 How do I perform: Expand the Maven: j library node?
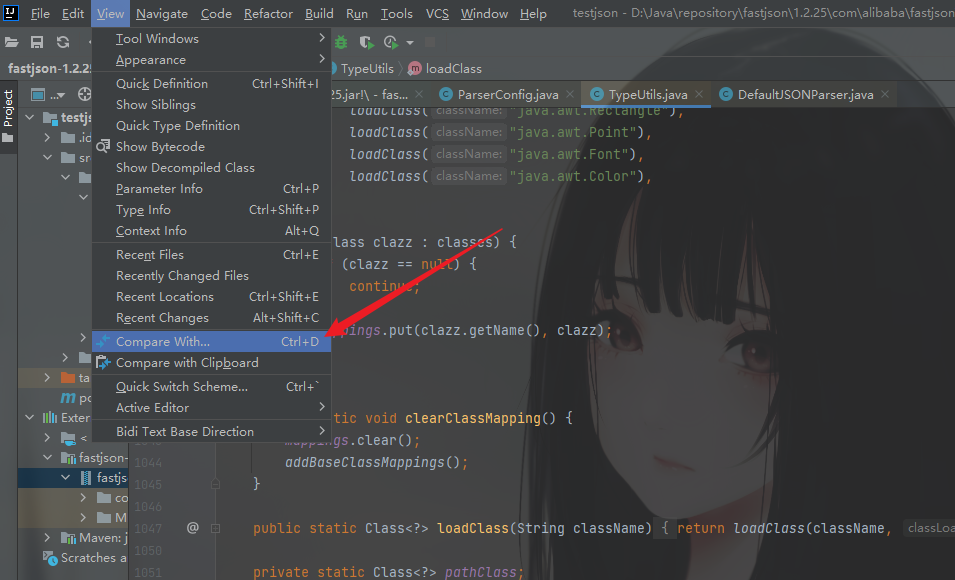pos(48,537)
